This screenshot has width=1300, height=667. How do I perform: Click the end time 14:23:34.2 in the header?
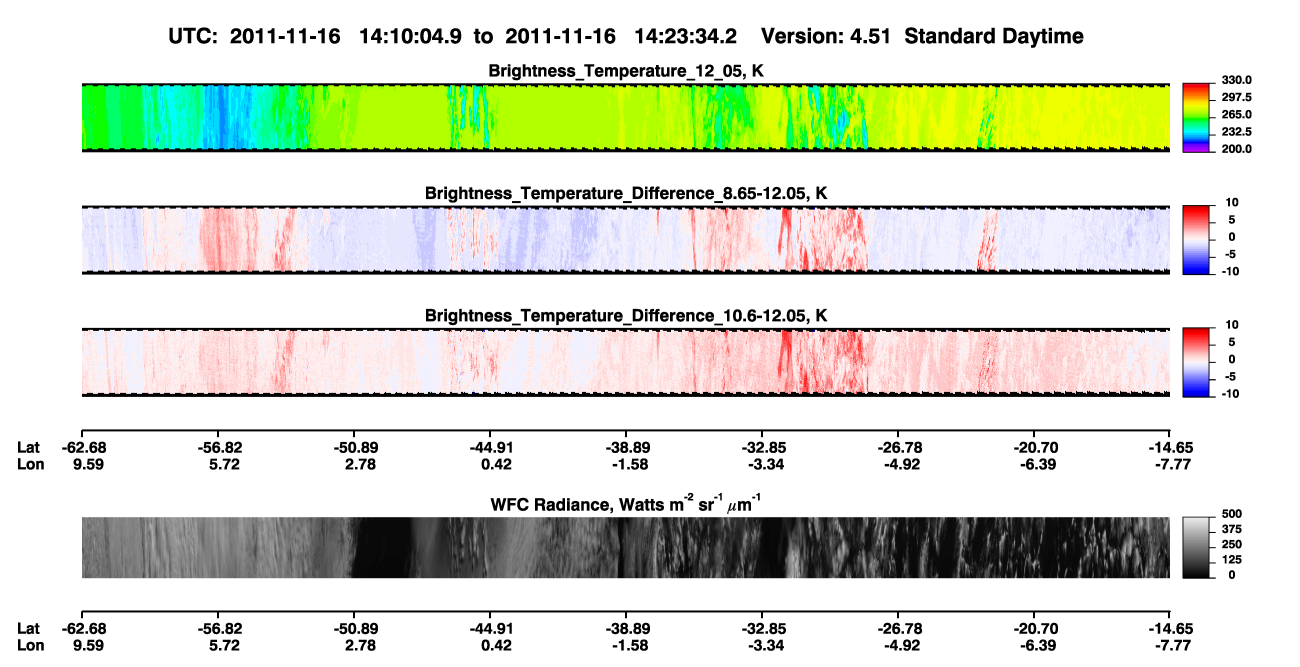click(686, 37)
